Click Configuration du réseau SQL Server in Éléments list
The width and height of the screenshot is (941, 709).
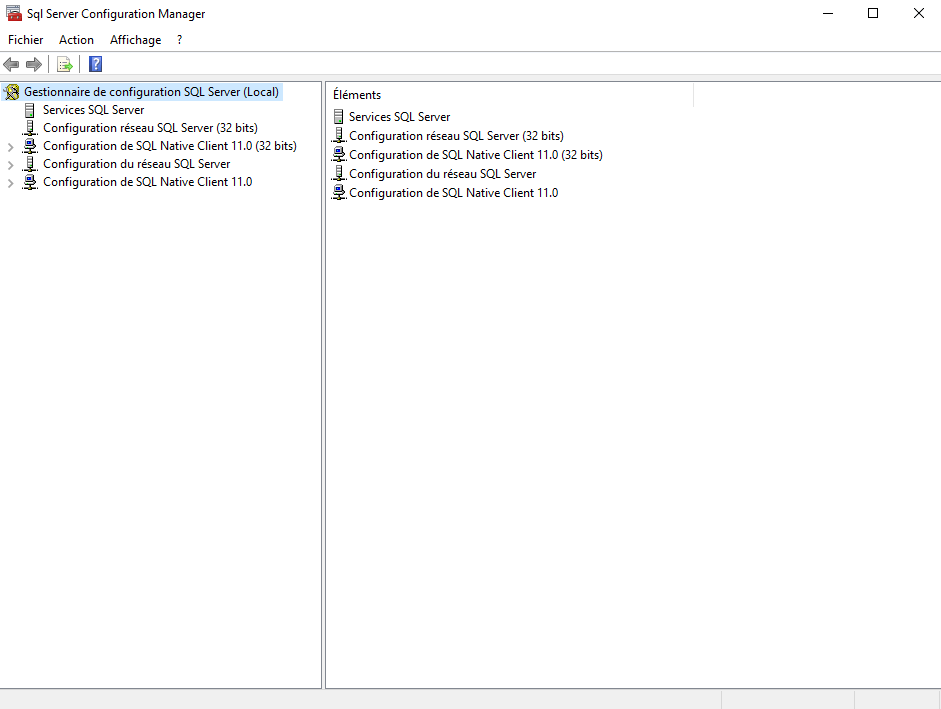tap(442, 174)
